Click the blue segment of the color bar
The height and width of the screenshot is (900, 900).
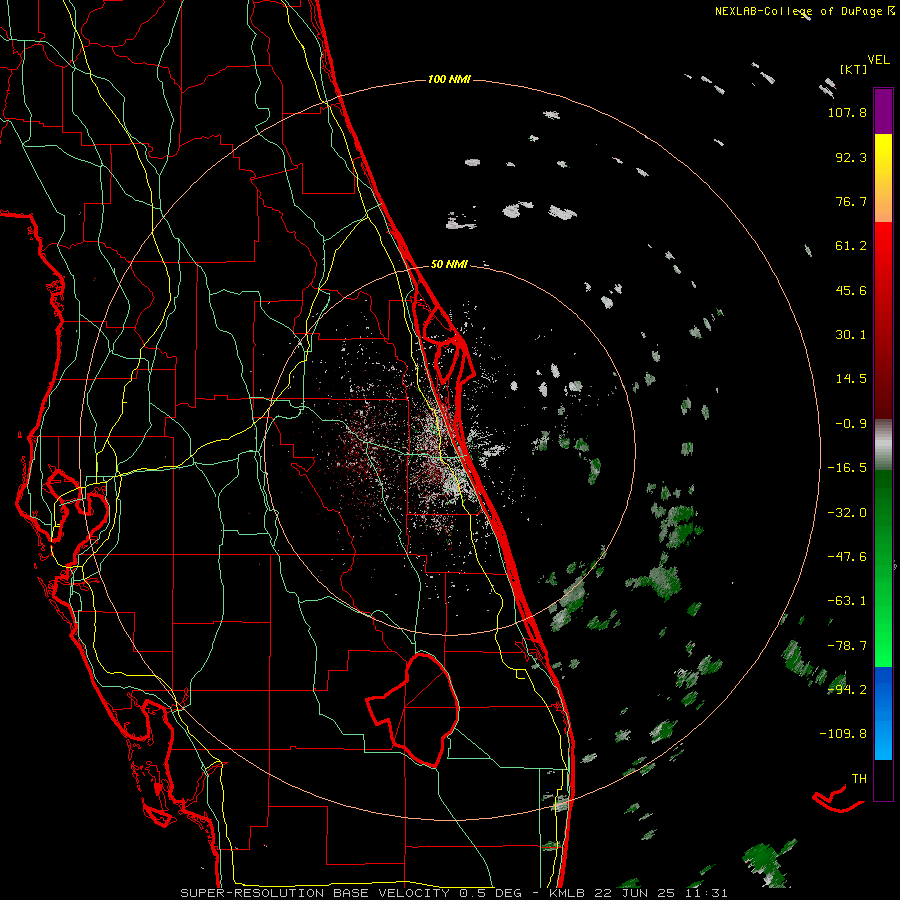click(883, 713)
